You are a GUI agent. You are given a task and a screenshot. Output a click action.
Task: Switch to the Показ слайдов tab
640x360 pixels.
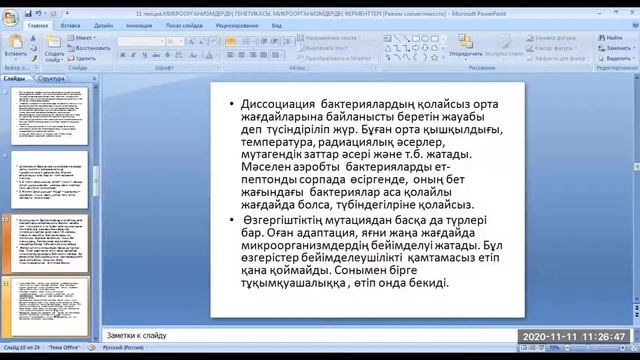click(x=184, y=25)
